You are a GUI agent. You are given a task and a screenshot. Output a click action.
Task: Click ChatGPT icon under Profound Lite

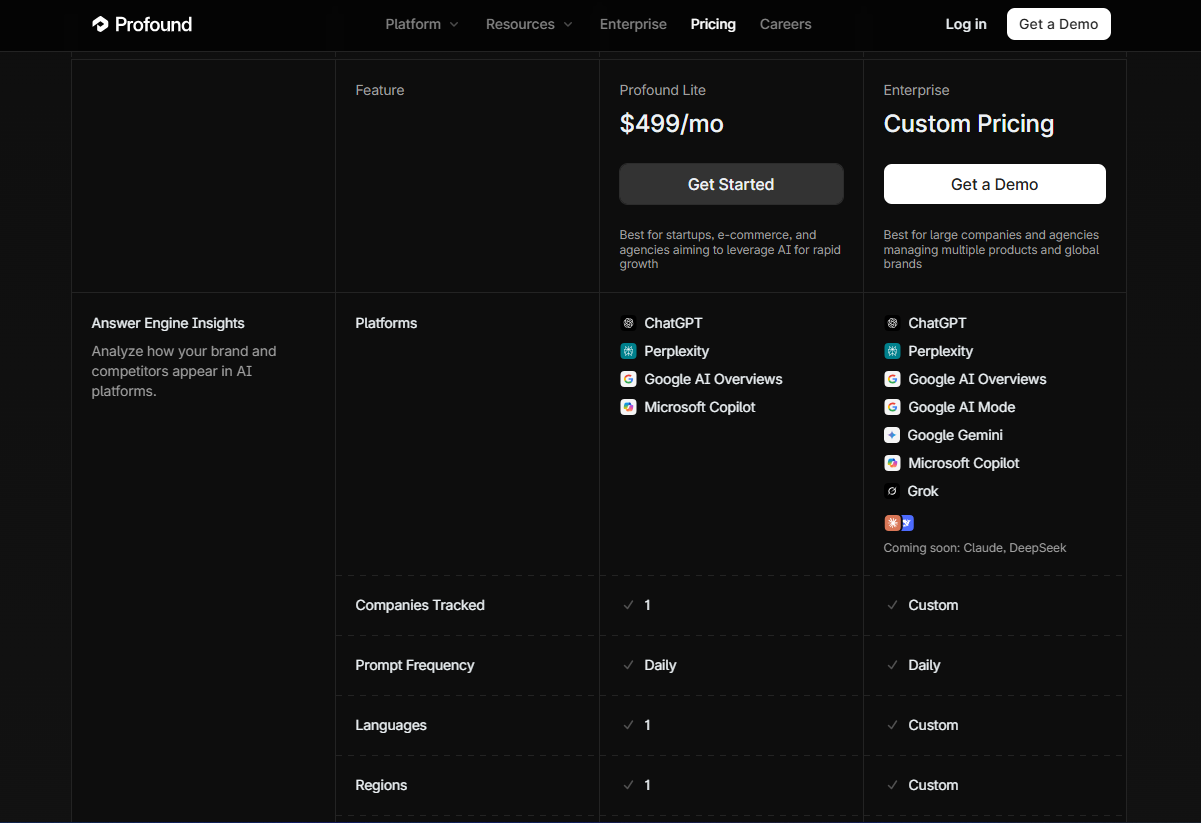coord(628,323)
